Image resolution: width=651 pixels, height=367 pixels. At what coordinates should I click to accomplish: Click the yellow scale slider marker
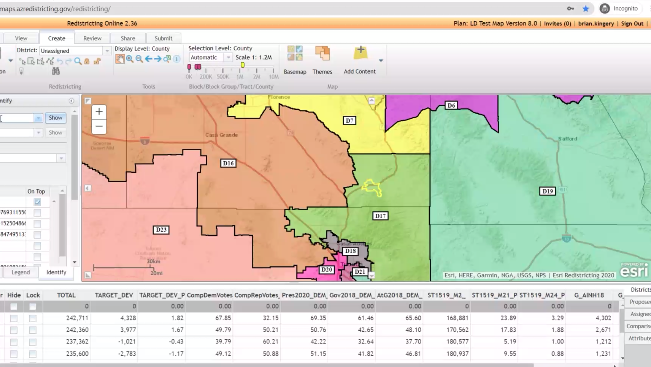[x=242, y=65]
